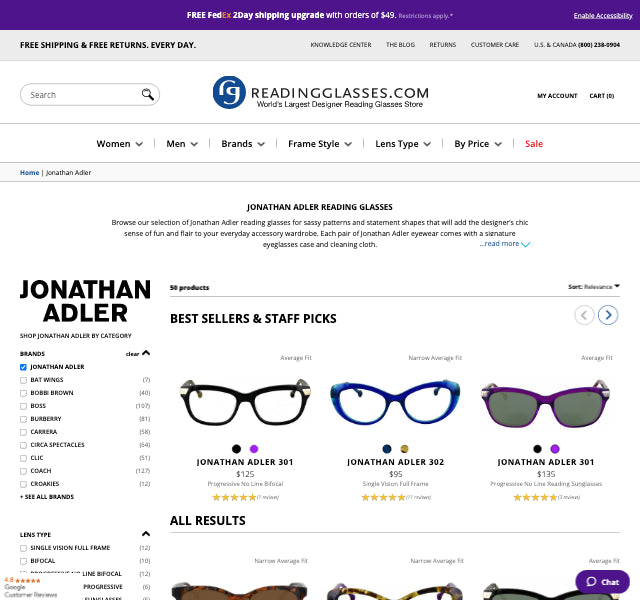The image size is (640, 600).
Task: View star rating of $125 Jonathan Adler 301
Action: 234,497
